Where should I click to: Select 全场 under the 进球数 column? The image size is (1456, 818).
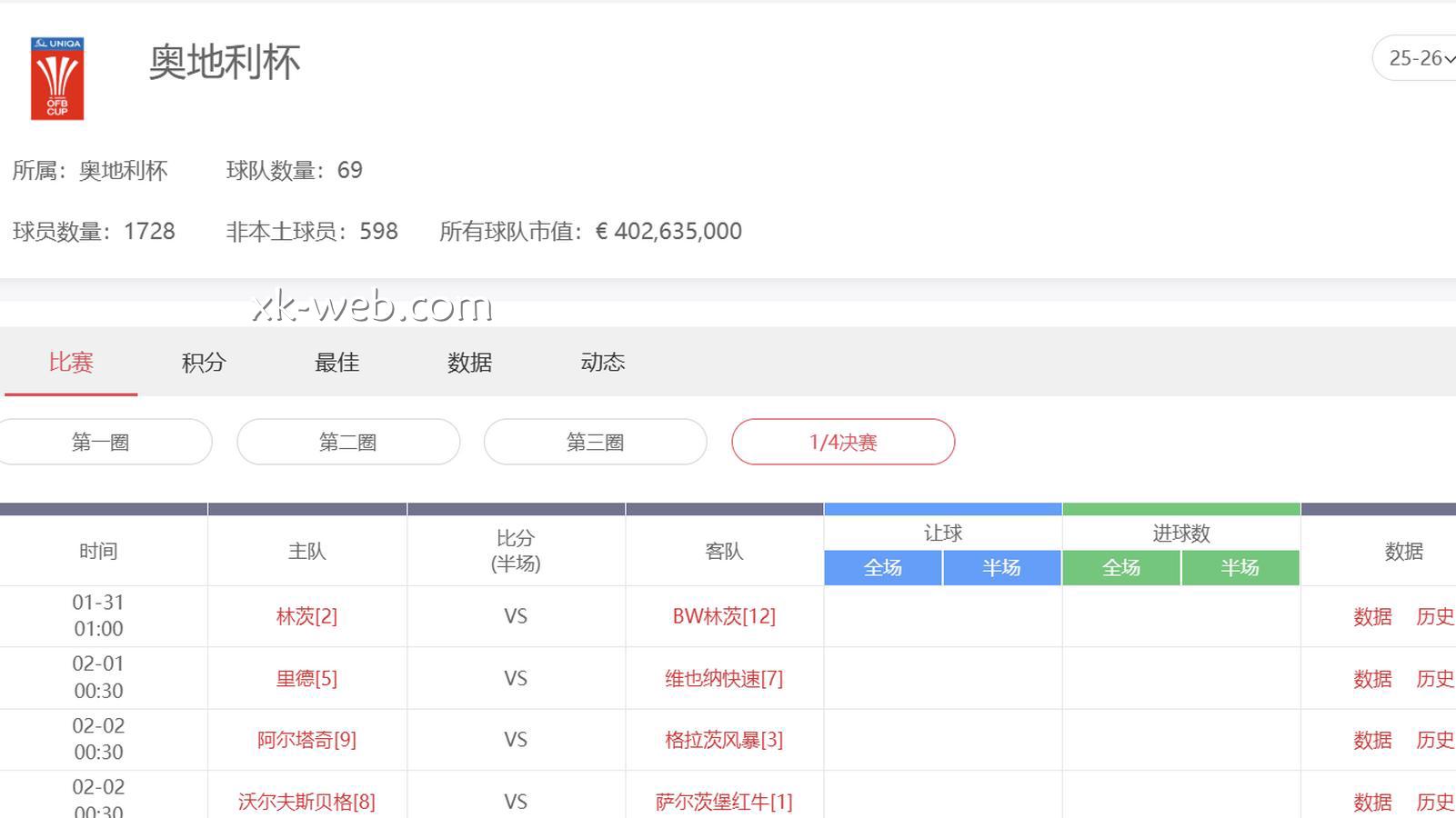point(1121,567)
